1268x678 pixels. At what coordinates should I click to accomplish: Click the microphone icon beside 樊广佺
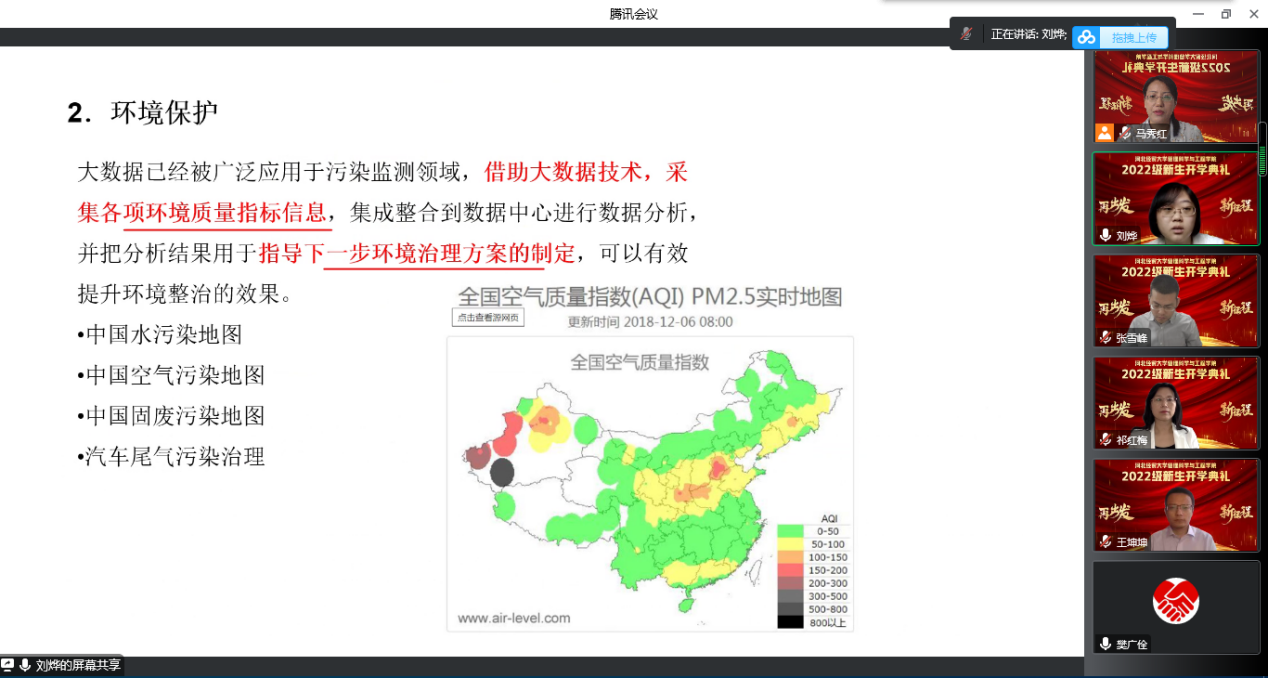click(x=1105, y=644)
